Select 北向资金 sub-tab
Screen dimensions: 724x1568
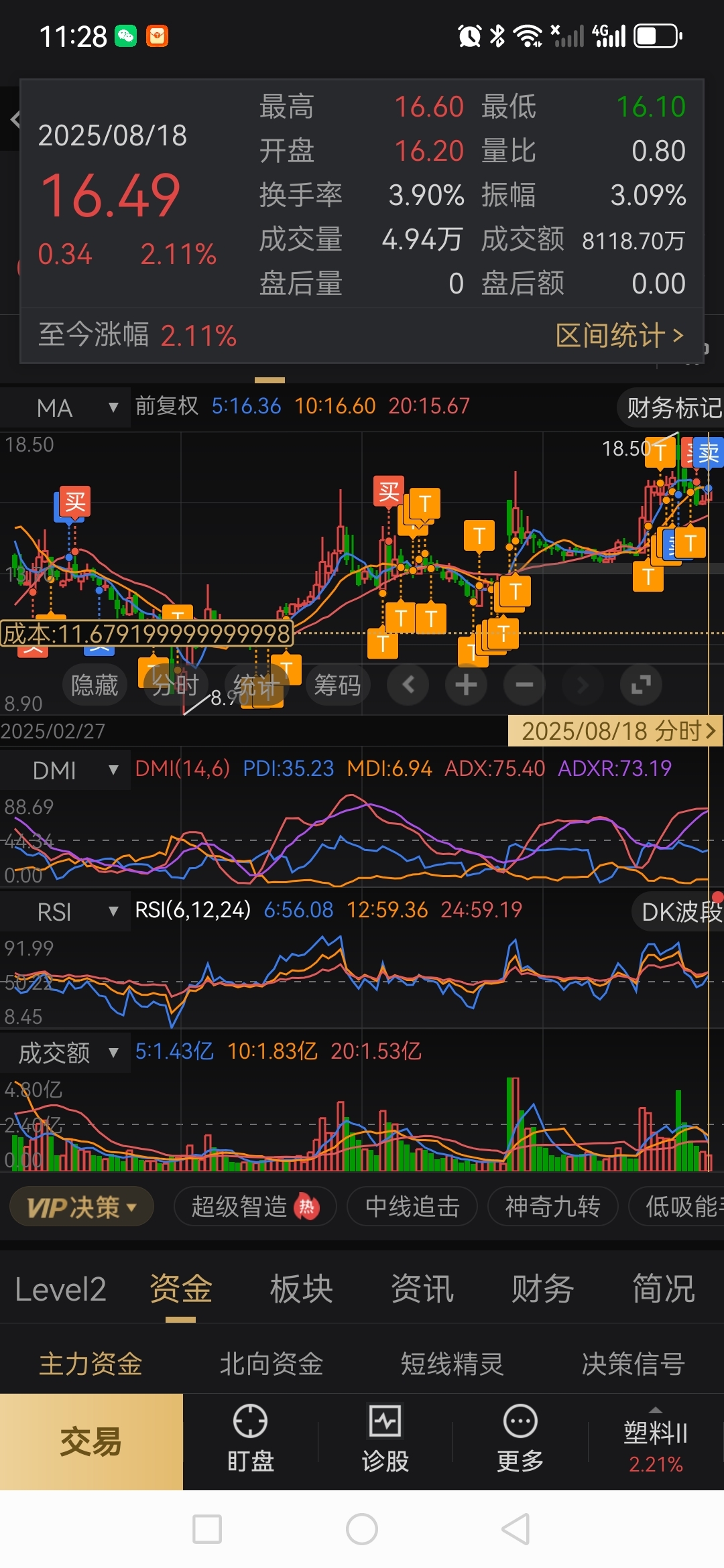point(271,1364)
